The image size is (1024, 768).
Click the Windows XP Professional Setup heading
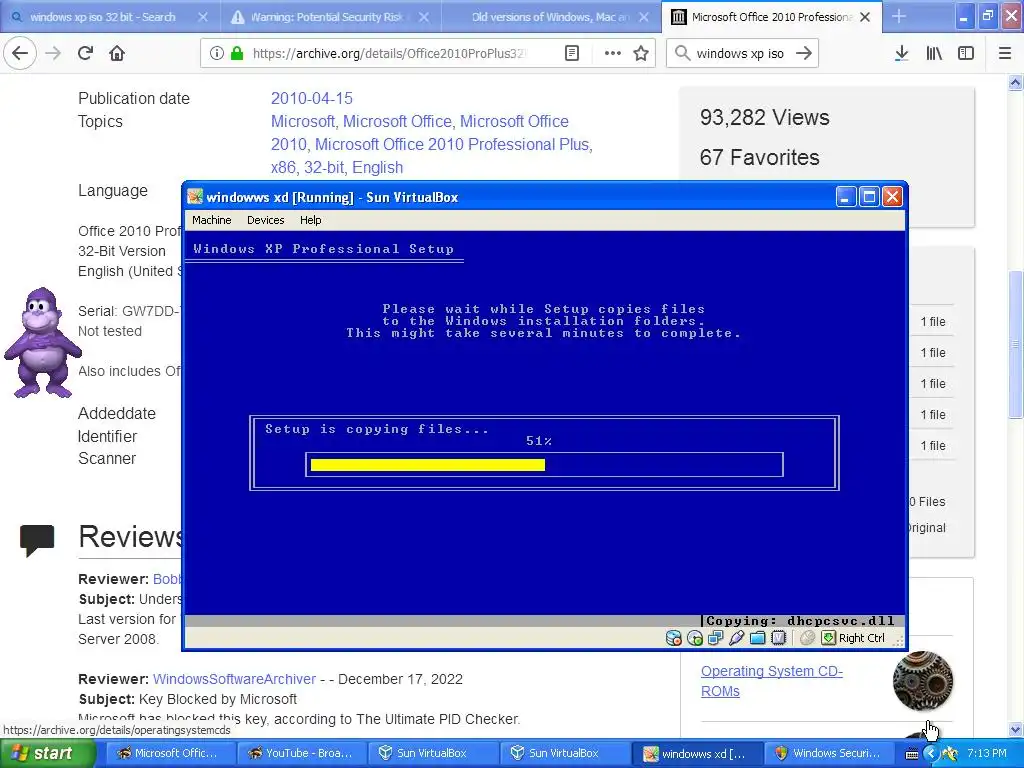(323, 249)
